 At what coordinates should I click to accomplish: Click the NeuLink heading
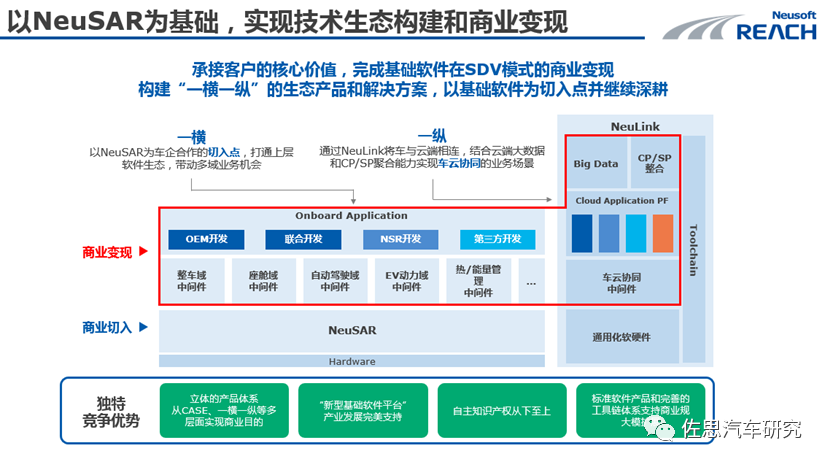pos(635,127)
